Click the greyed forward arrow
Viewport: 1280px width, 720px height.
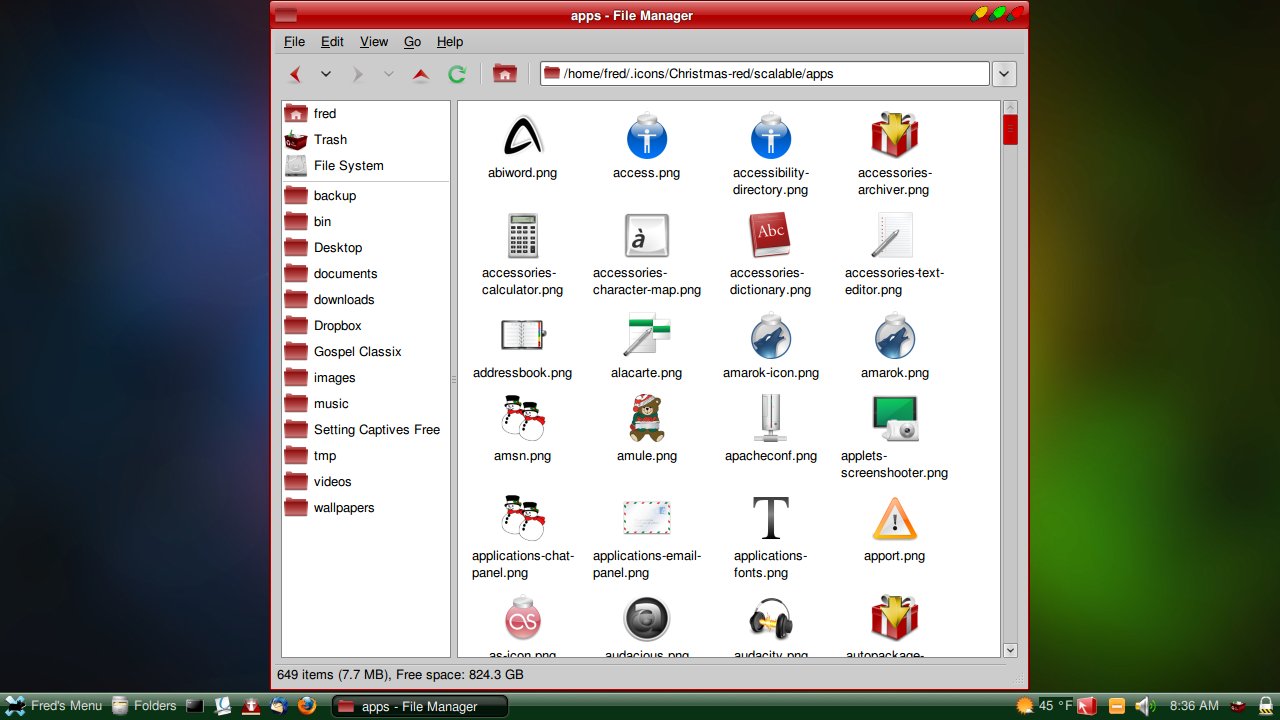pyautogui.click(x=357, y=74)
